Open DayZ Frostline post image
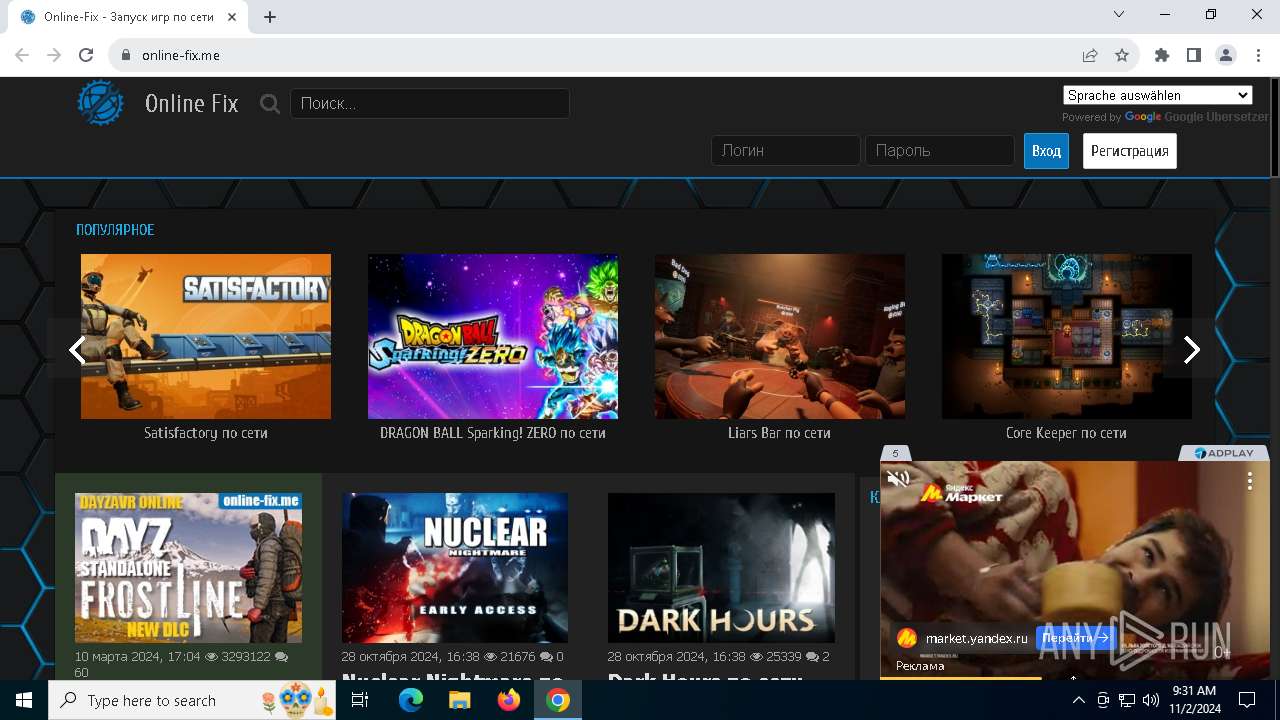Screen dimensions: 1280x720 click(x=189, y=567)
